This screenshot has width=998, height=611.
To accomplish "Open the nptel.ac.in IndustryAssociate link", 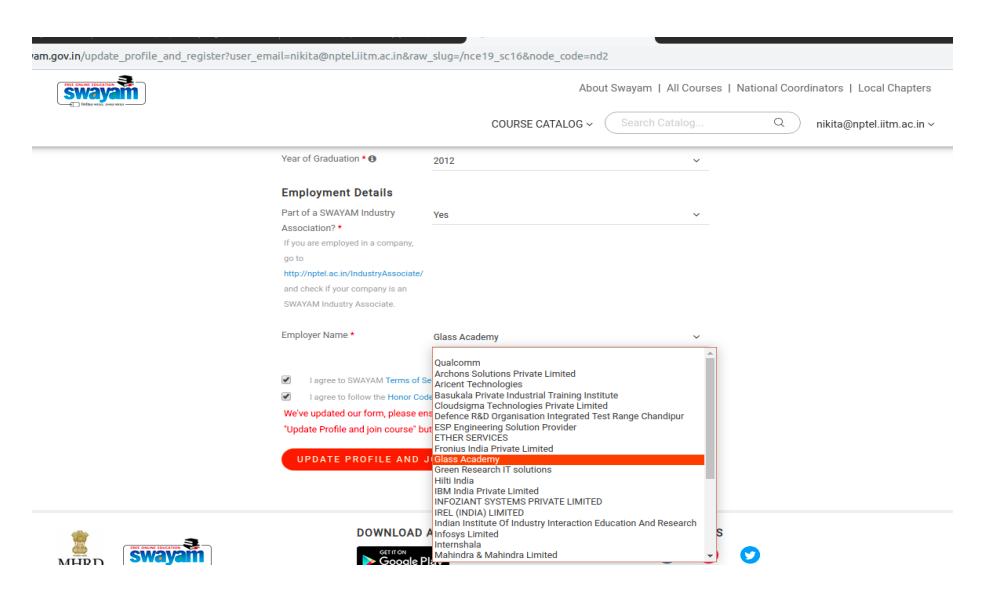I will pyautogui.click(x=353, y=273).
